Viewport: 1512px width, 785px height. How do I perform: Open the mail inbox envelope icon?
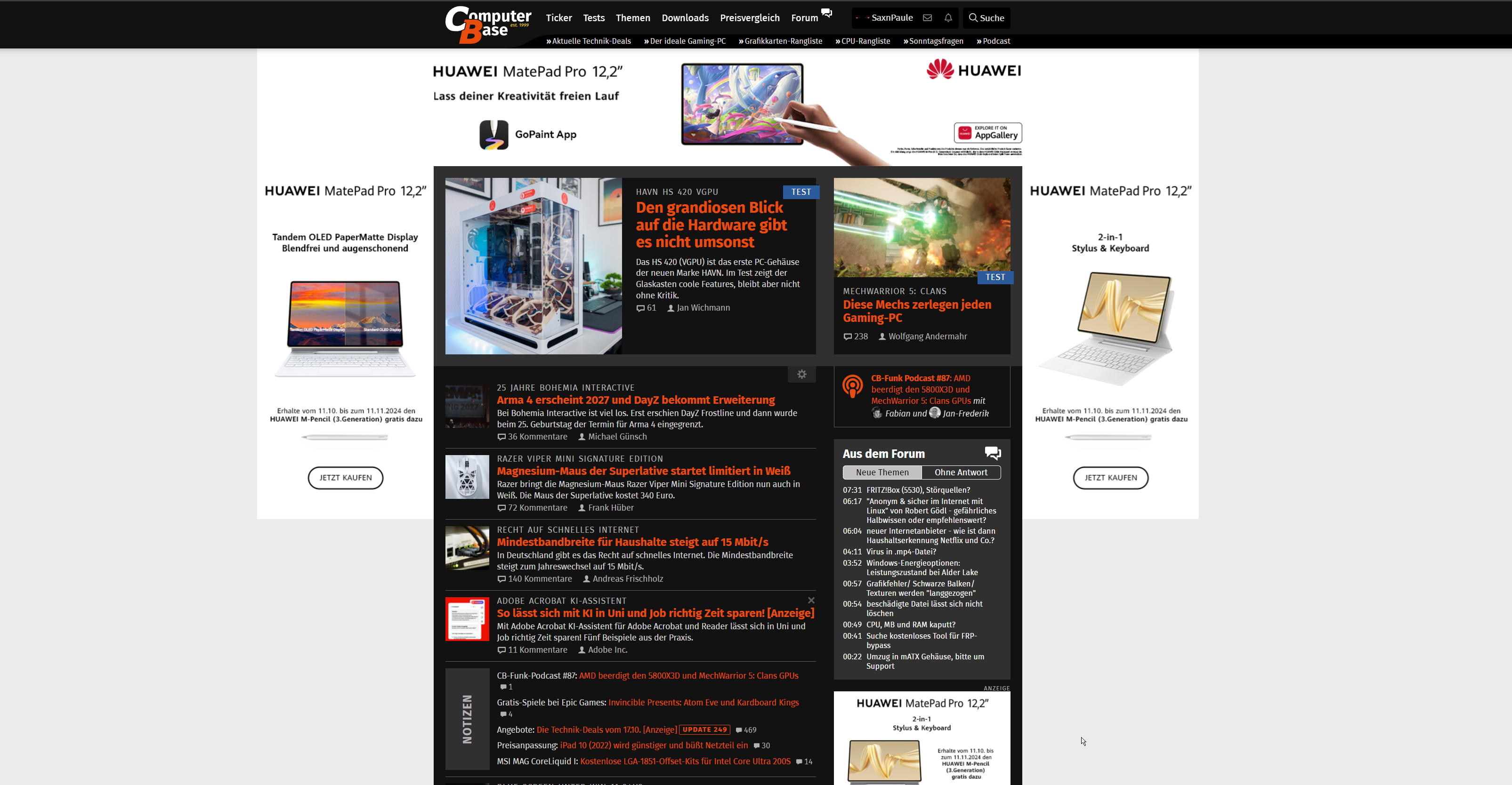927,17
